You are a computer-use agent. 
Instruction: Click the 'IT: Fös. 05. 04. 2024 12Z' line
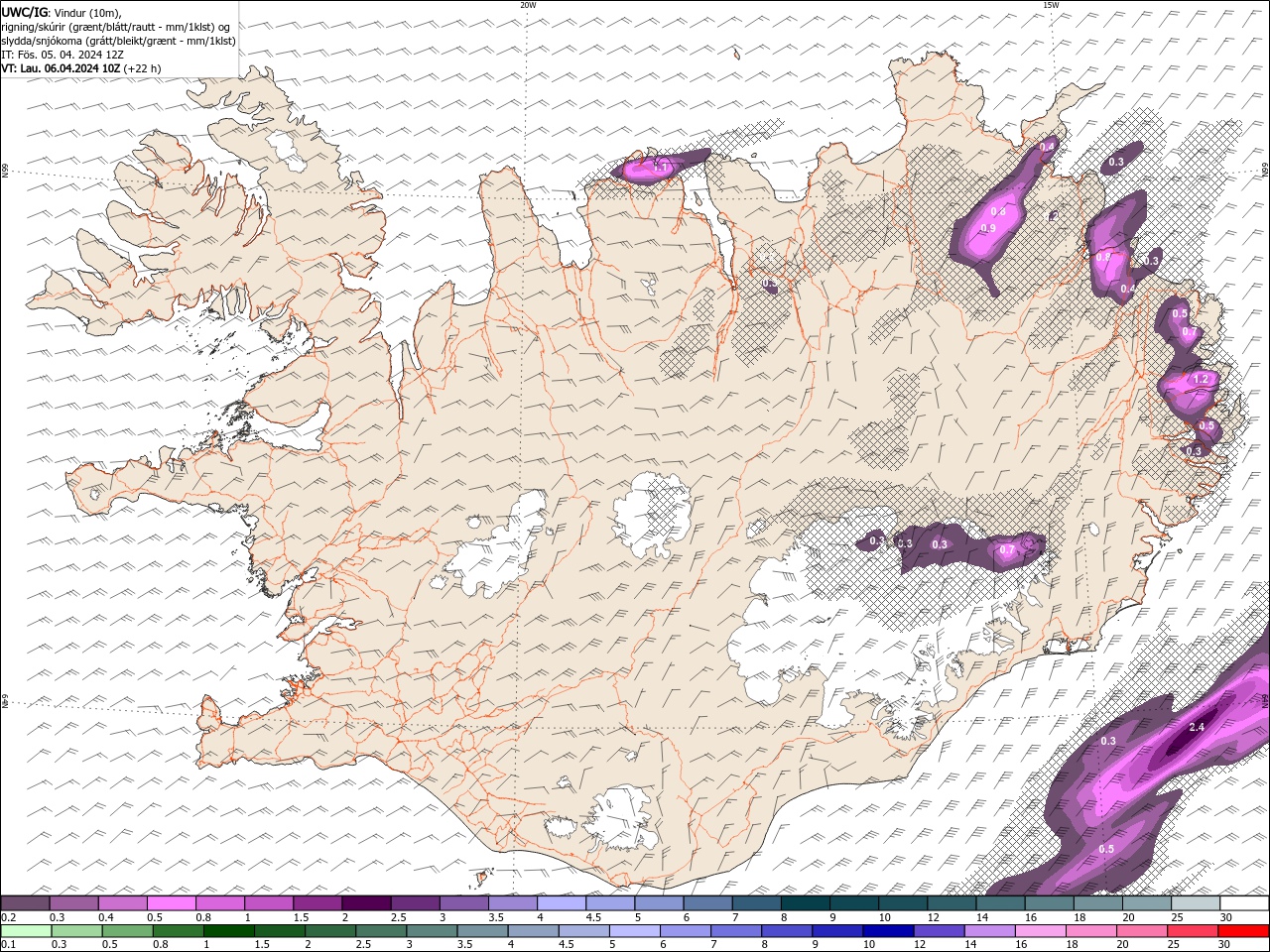(63, 55)
